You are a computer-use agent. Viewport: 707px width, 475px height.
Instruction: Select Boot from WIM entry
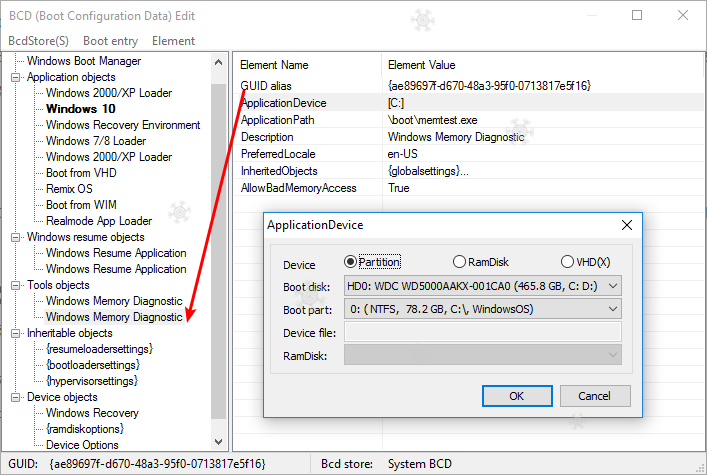[81, 205]
